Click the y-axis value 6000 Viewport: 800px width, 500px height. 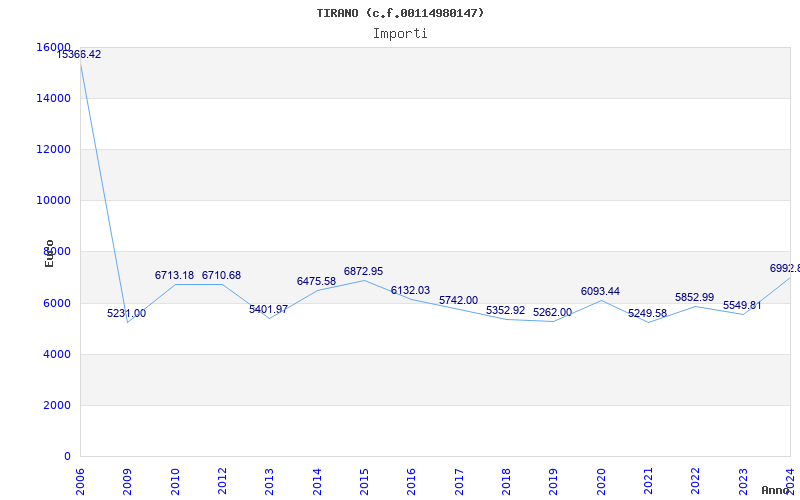point(56,303)
